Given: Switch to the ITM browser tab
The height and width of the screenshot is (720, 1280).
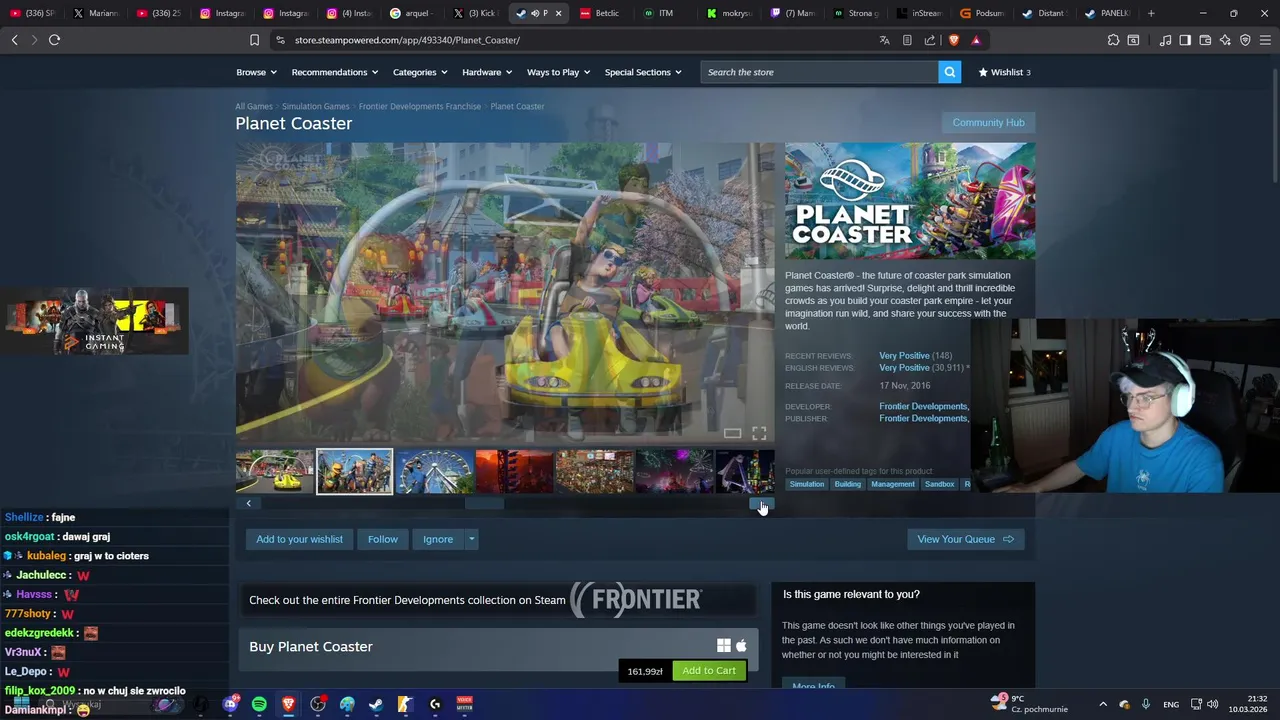Looking at the screenshot, I should 664,13.
